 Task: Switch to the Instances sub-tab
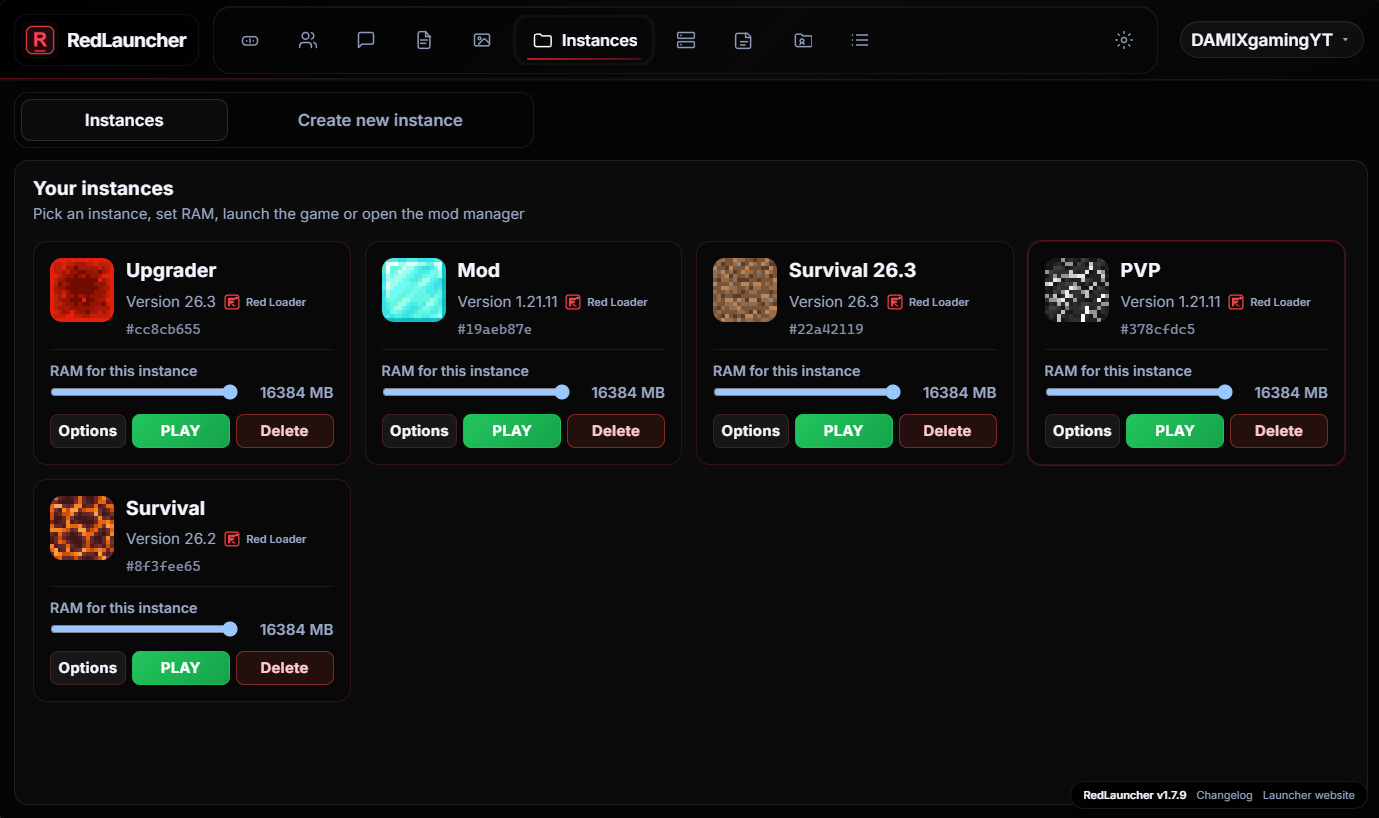pos(124,120)
